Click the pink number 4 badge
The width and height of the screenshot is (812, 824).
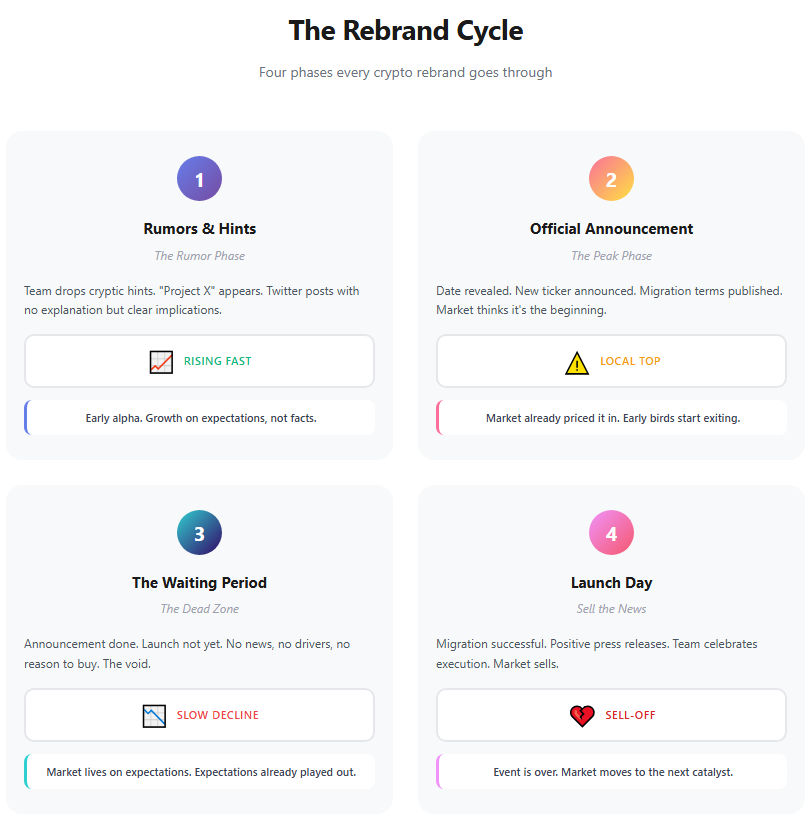coord(611,533)
